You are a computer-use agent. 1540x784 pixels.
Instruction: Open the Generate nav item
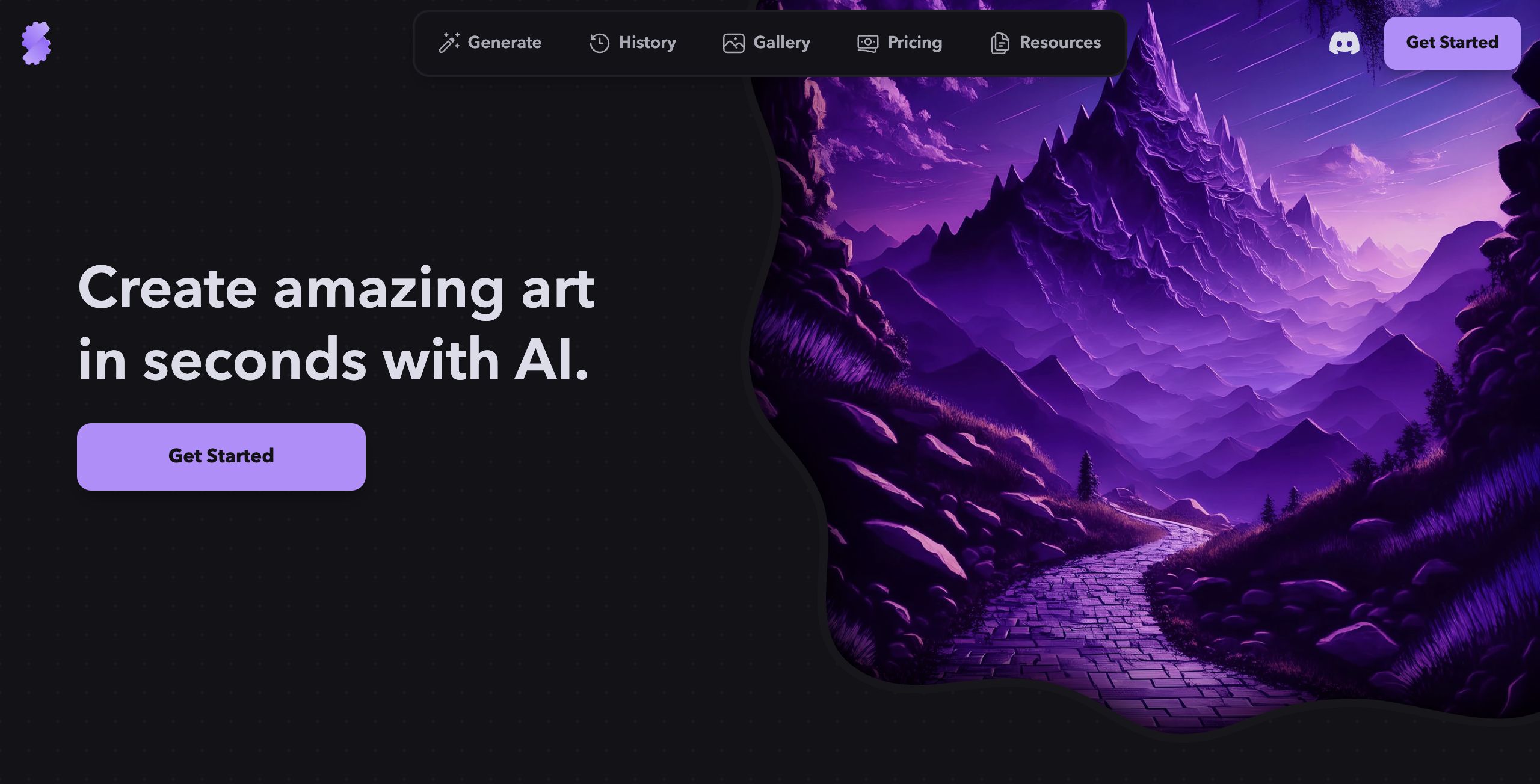coord(505,43)
